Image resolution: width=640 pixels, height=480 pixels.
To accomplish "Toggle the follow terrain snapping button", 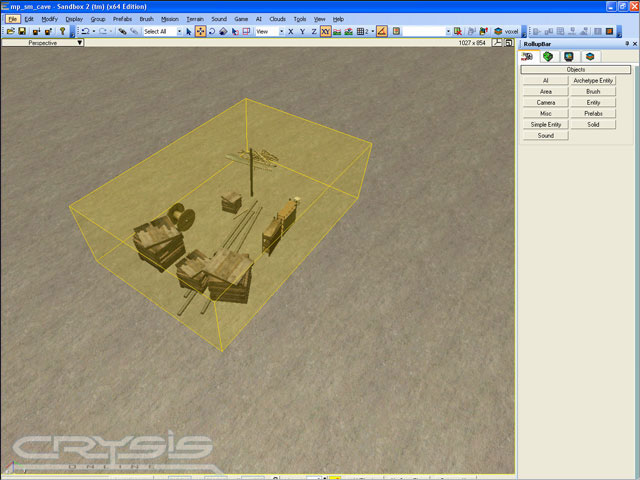I will 337,31.
